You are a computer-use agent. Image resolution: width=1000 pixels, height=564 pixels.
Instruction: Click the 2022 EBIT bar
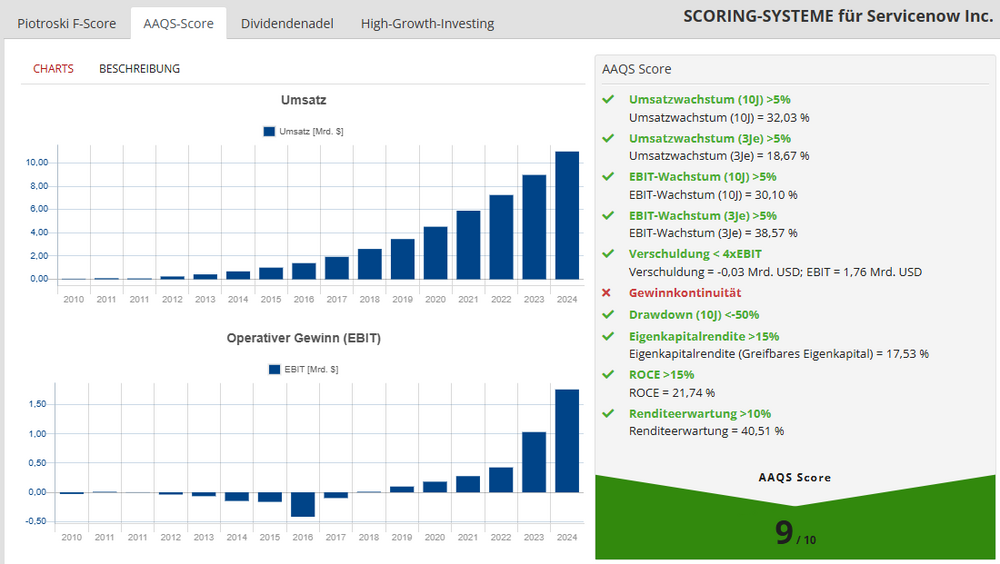(x=501, y=480)
